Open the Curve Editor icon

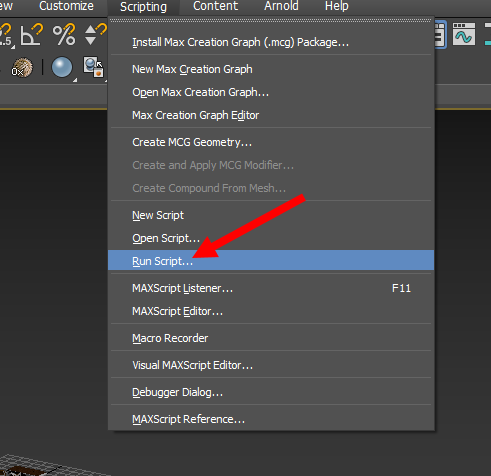(464, 34)
